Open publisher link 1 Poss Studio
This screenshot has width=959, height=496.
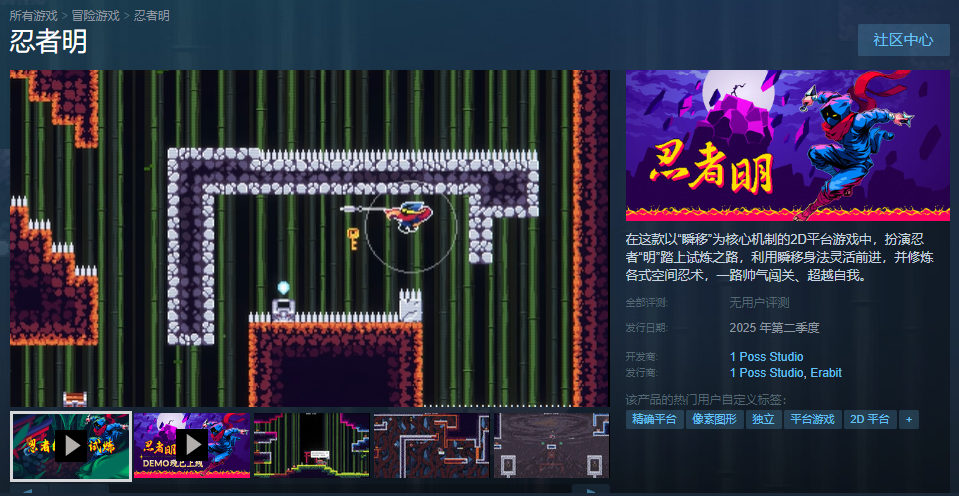tap(766, 372)
